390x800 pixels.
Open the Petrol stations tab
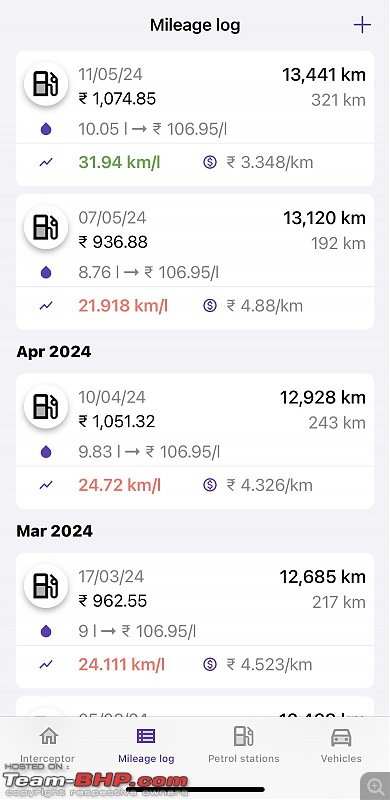click(243, 745)
